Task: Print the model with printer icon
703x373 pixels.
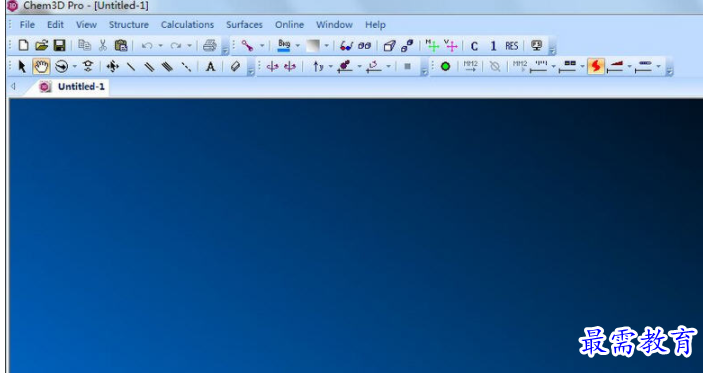Action: pos(210,45)
